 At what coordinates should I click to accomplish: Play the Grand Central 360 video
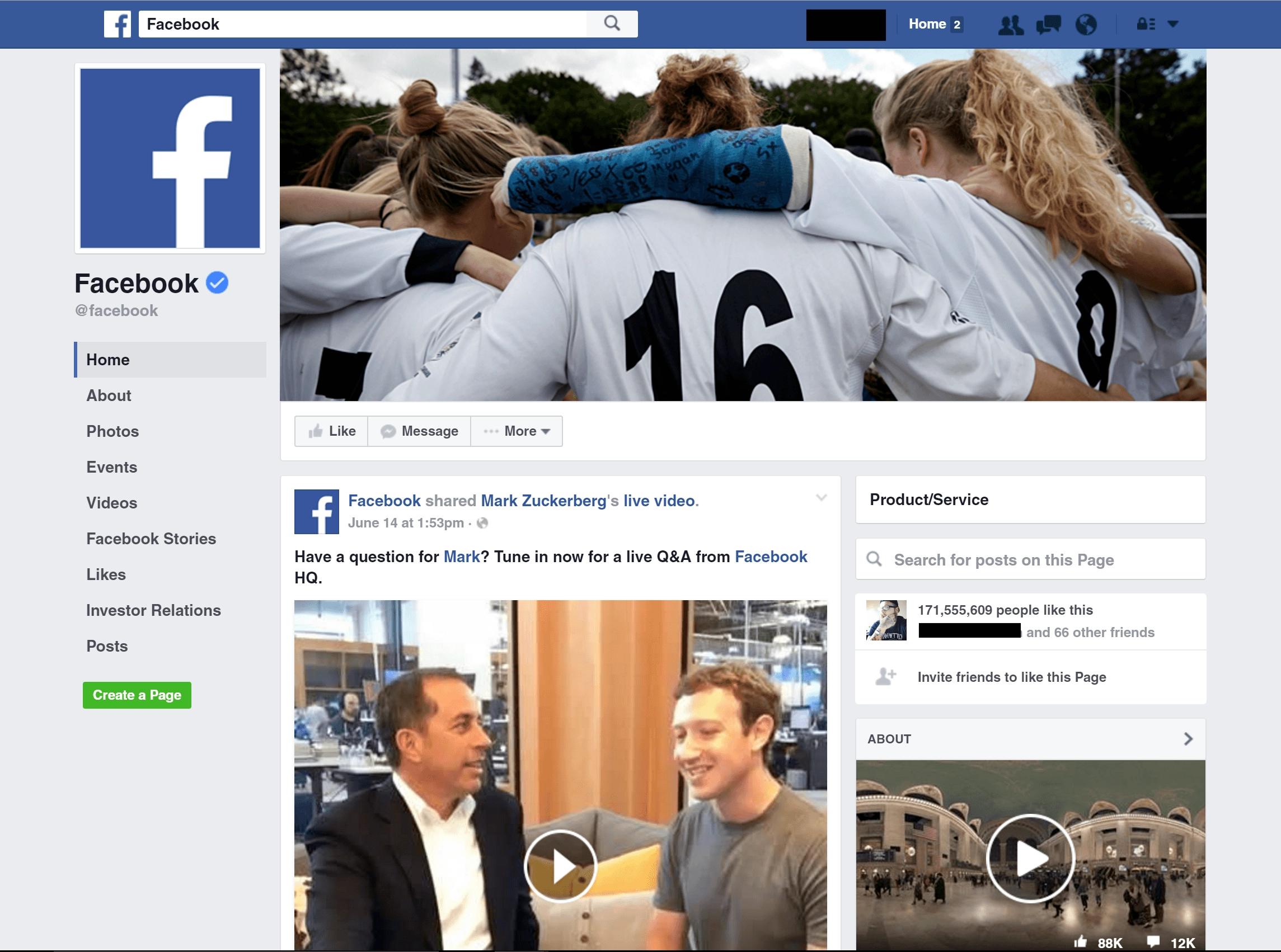(1030, 859)
